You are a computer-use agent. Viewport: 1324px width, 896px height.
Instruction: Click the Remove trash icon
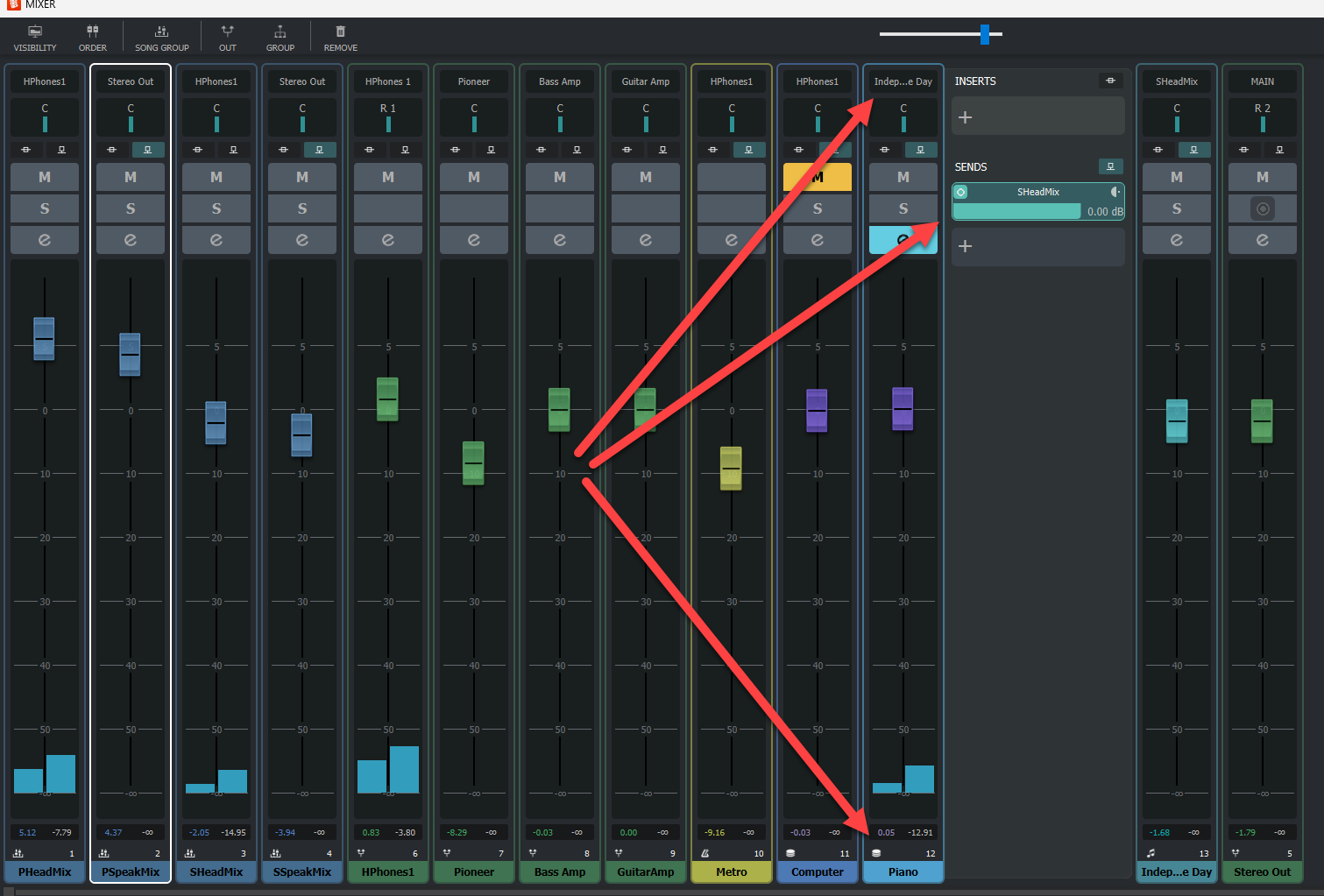coord(341,38)
